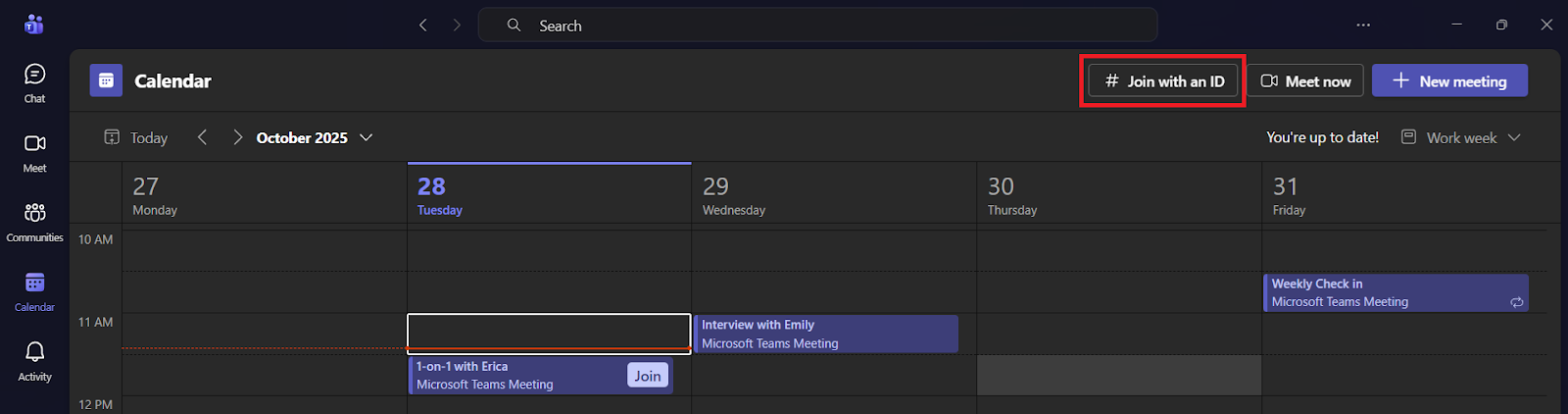This screenshot has height=414, width=1568.
Task: Open the Work week view dropdown
Action: [1461, 137]
